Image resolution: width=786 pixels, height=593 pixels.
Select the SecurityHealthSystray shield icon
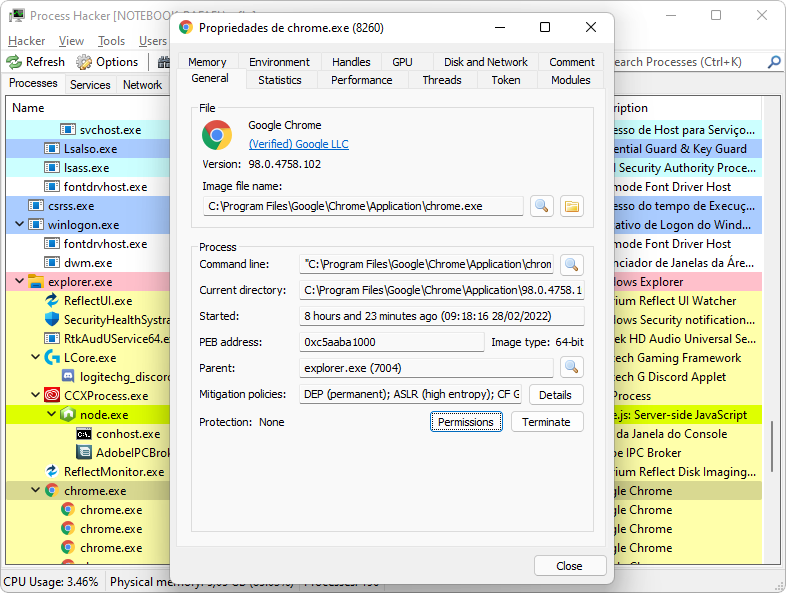[52, 320]
